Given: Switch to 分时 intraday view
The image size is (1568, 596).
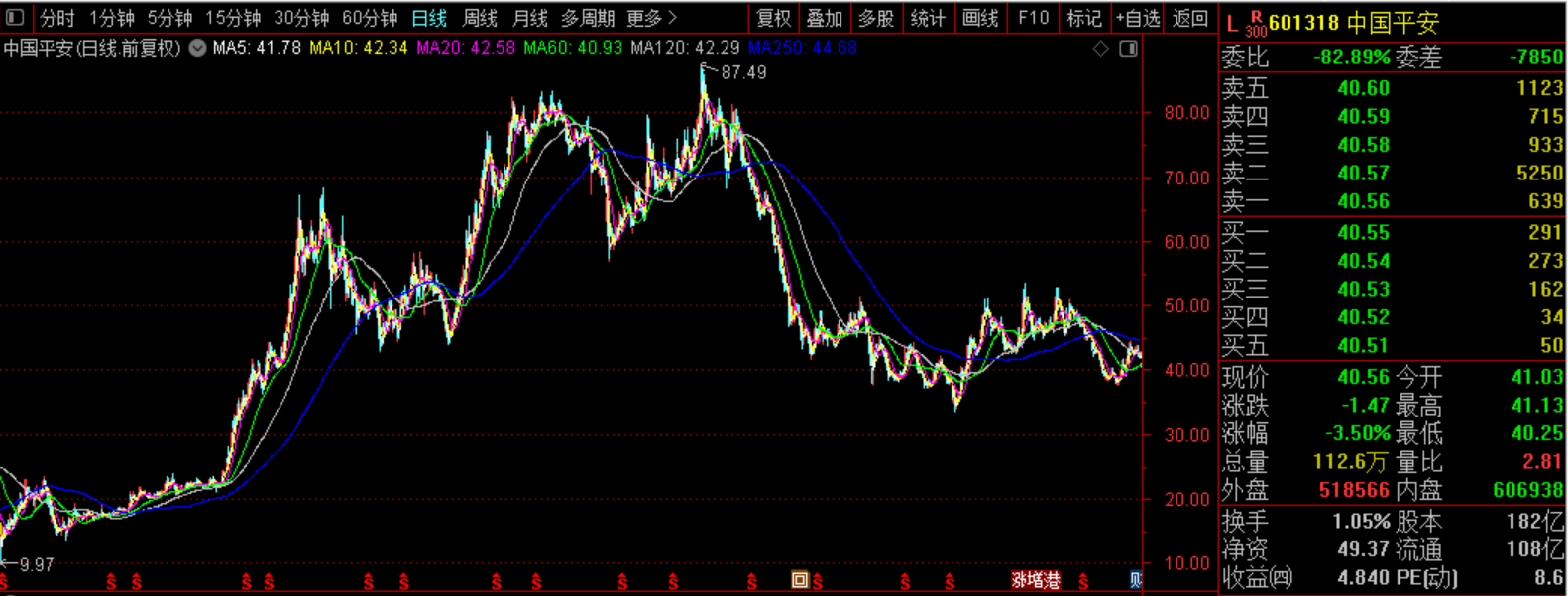Looking at the screenshot, I should (57, 18).
